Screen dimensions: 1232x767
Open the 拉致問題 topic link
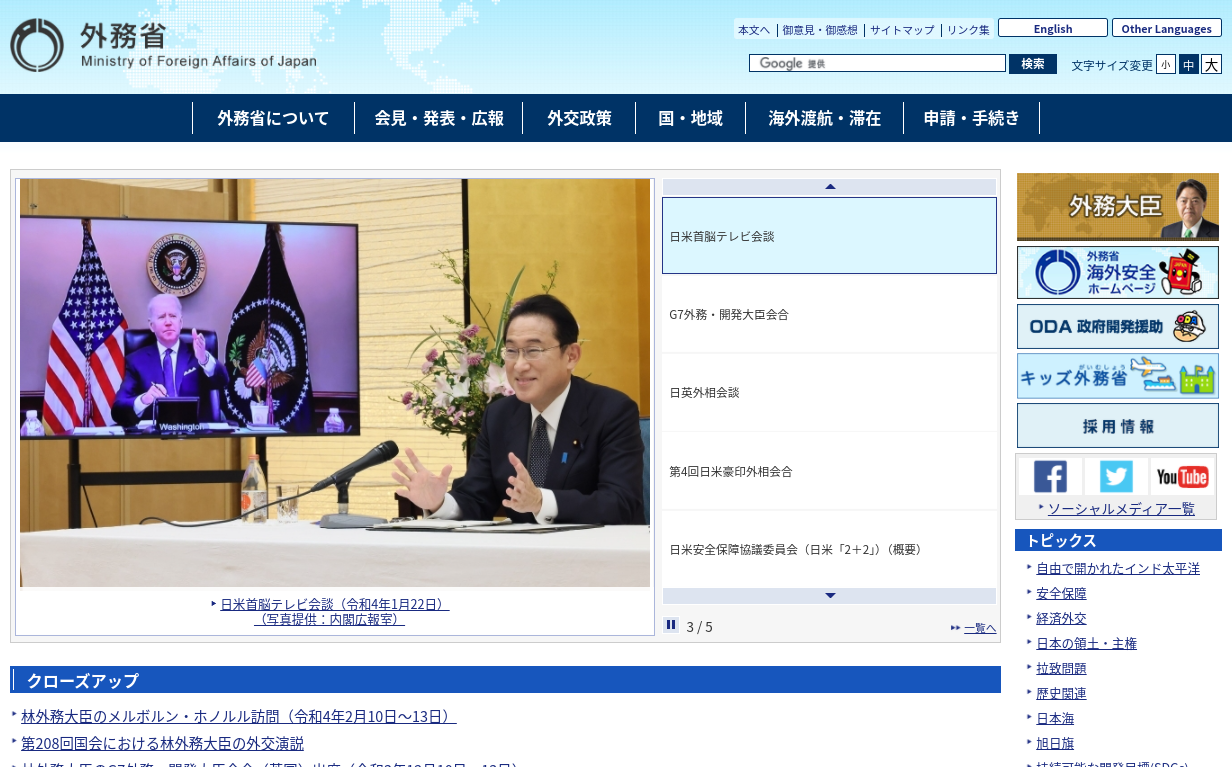pyautogui.click(x=1061, y=668)
